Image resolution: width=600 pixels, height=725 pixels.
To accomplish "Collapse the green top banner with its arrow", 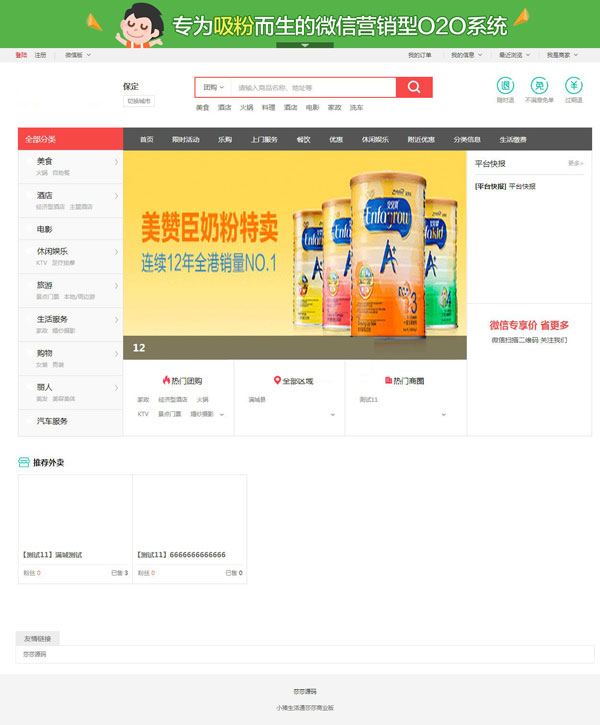I will (x=305, y=45).
